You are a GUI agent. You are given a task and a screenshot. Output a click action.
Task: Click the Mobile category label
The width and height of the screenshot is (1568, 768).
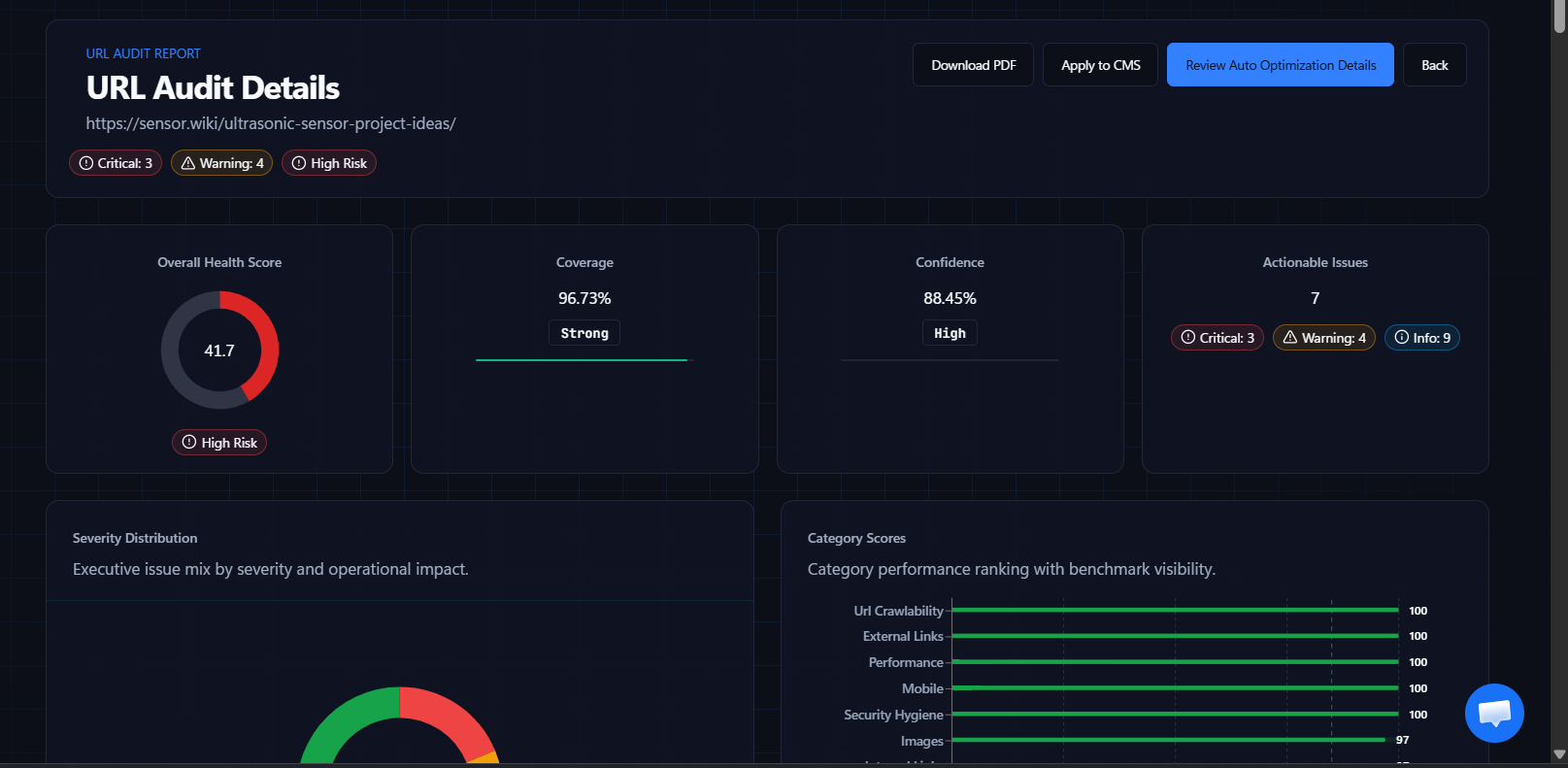pyautogui.click(x=922, y=688)
